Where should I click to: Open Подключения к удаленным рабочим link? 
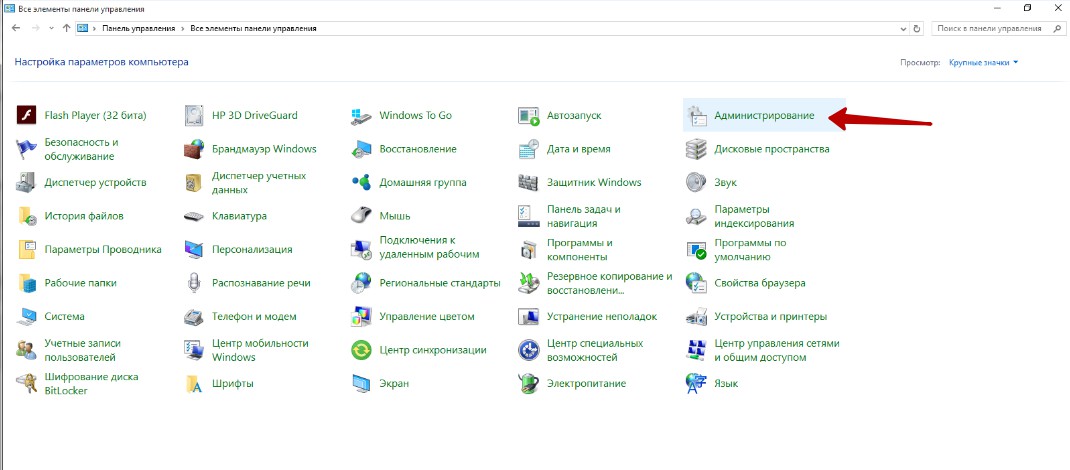tap(429, 248)
